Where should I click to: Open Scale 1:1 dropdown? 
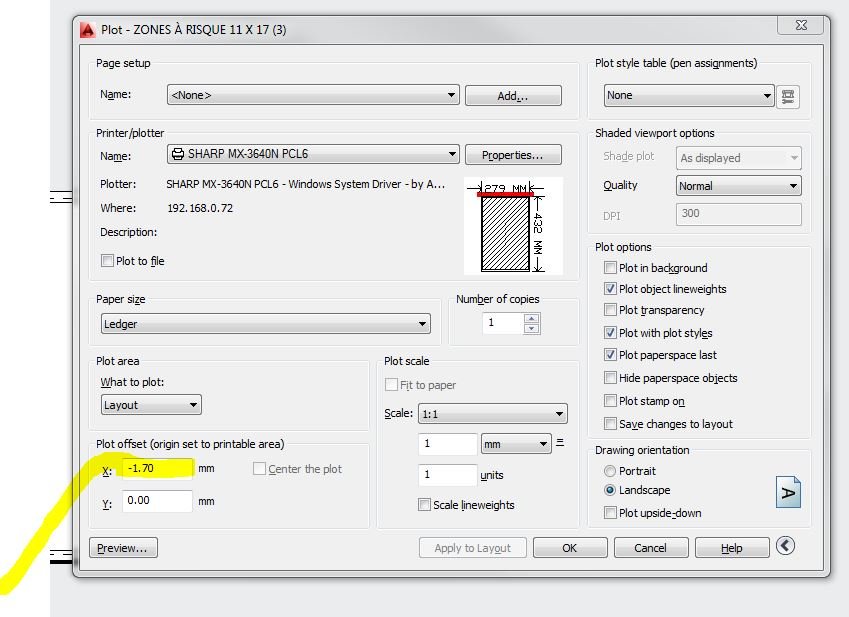click(493, 414)
